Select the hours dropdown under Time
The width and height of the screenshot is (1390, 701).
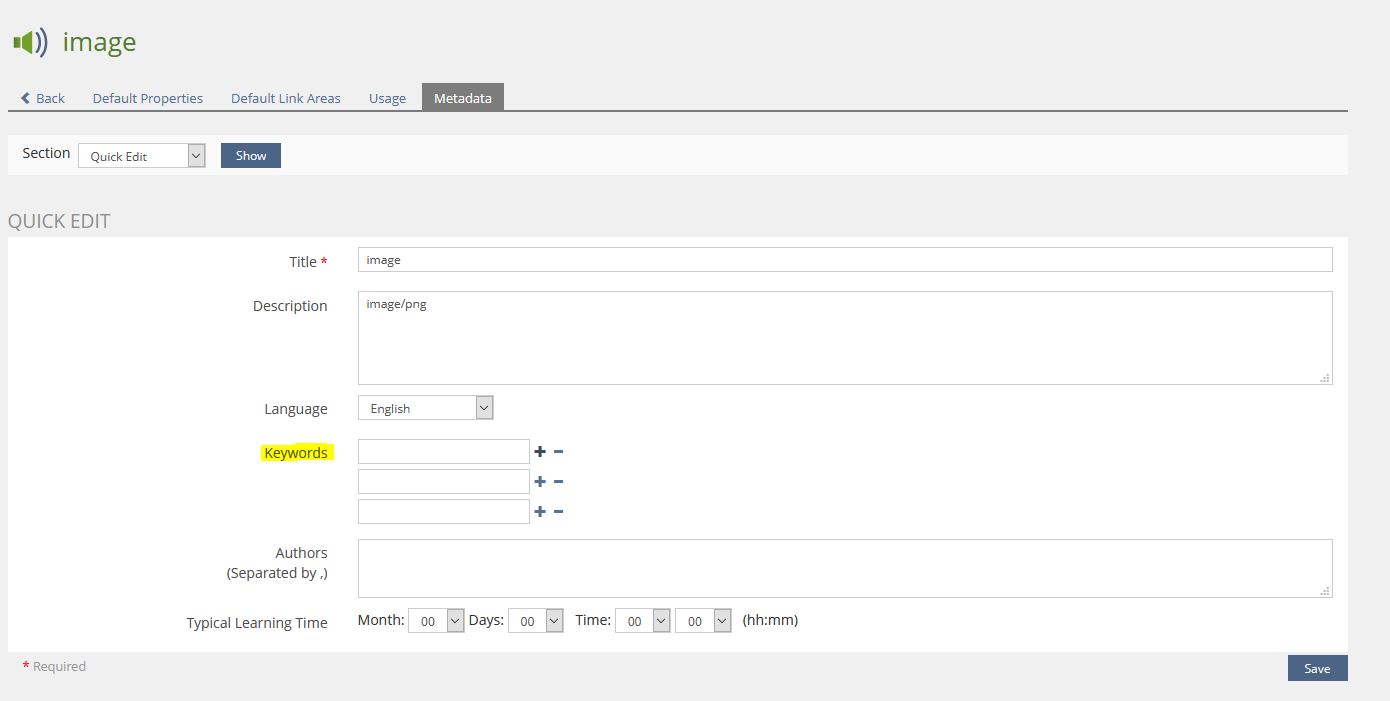pos(642,621)
